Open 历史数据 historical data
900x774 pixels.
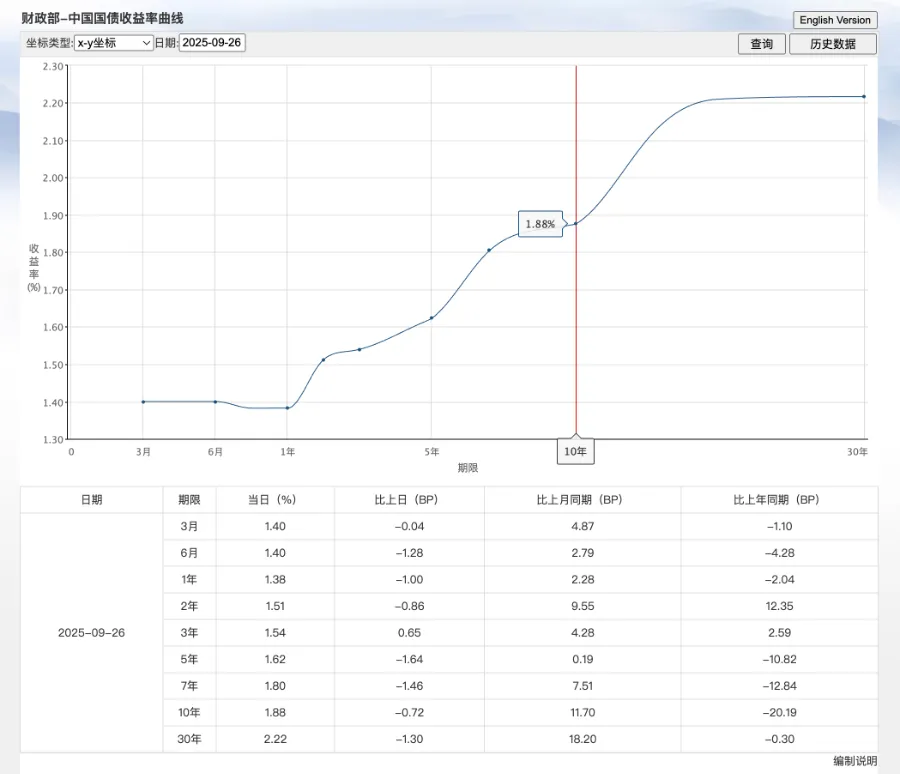click(x=832, y=44)
